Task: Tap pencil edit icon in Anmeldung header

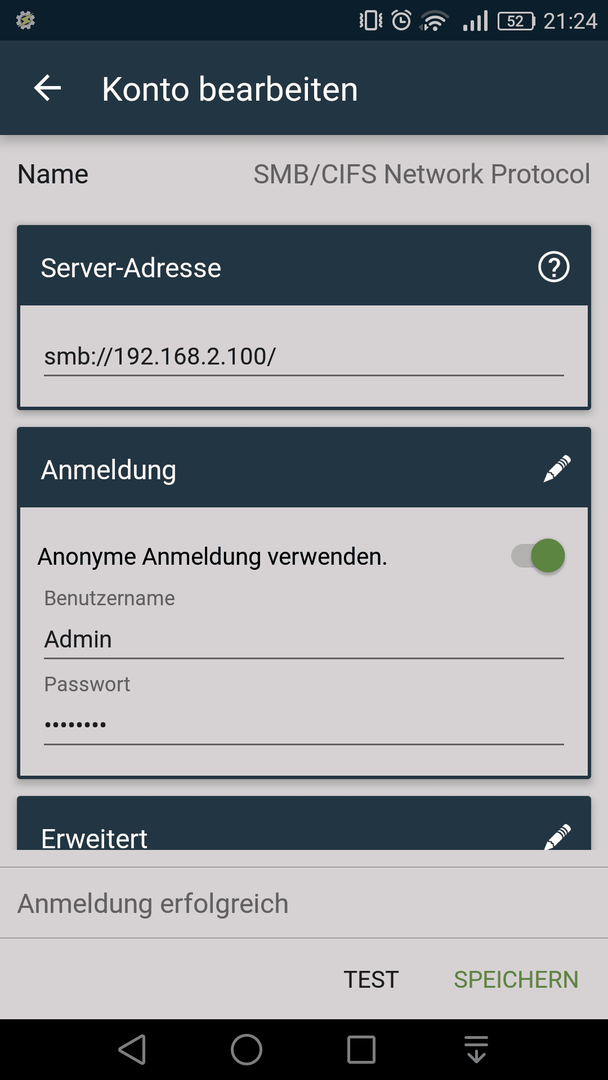Action: (x=556, y=469)
